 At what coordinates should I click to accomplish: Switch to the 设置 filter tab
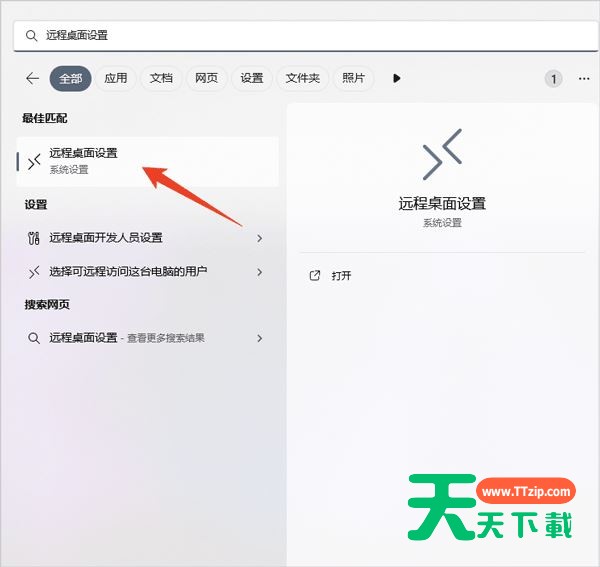click(x=251, y=78)
